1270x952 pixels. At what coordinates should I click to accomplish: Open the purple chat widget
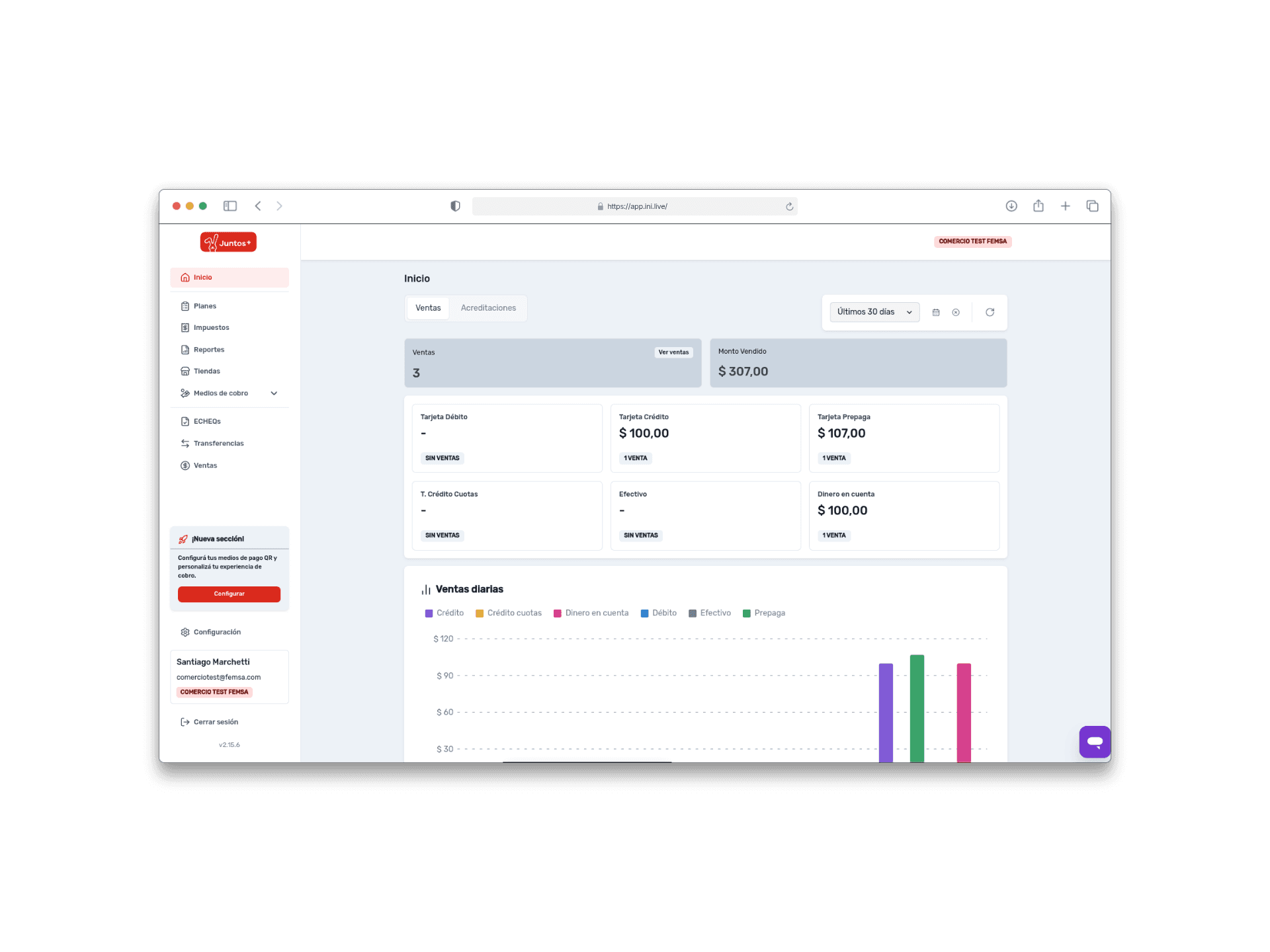(1095, 742)
